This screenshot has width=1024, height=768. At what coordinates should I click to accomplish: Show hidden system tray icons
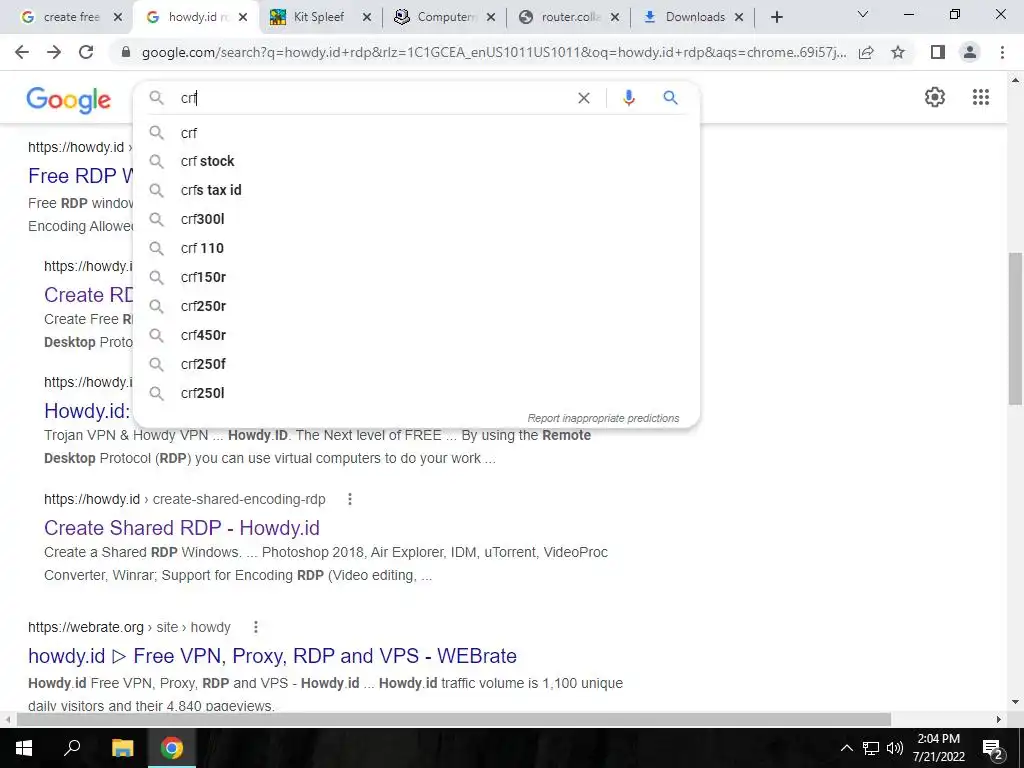[x=846, y=748]
